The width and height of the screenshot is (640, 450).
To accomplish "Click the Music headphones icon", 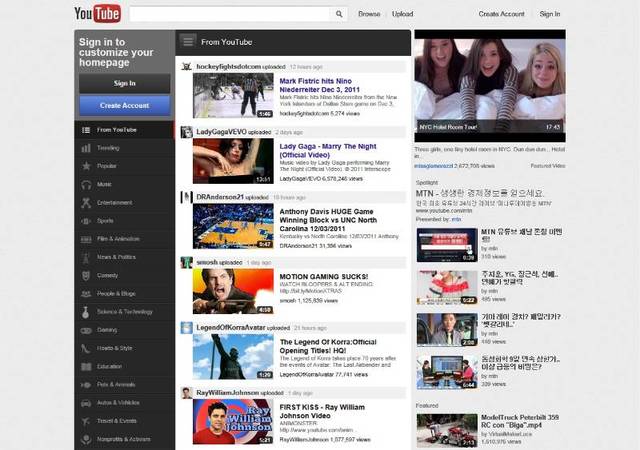I will (86, 185).
